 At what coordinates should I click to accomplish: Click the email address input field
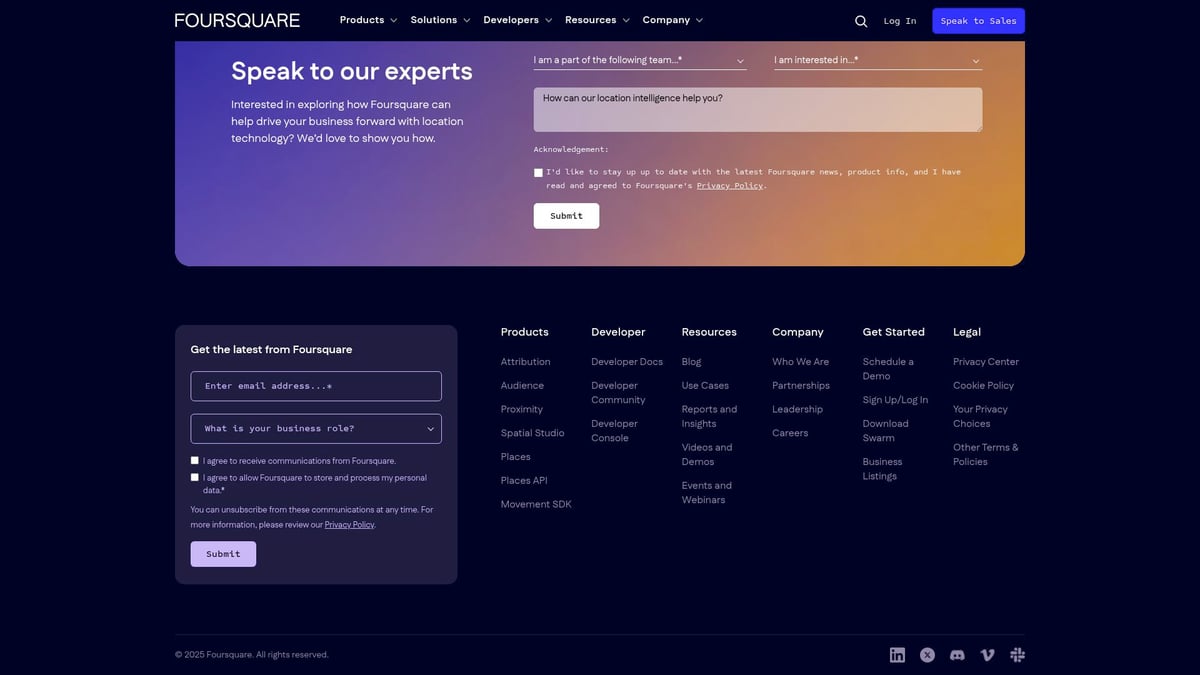point(316,386)
